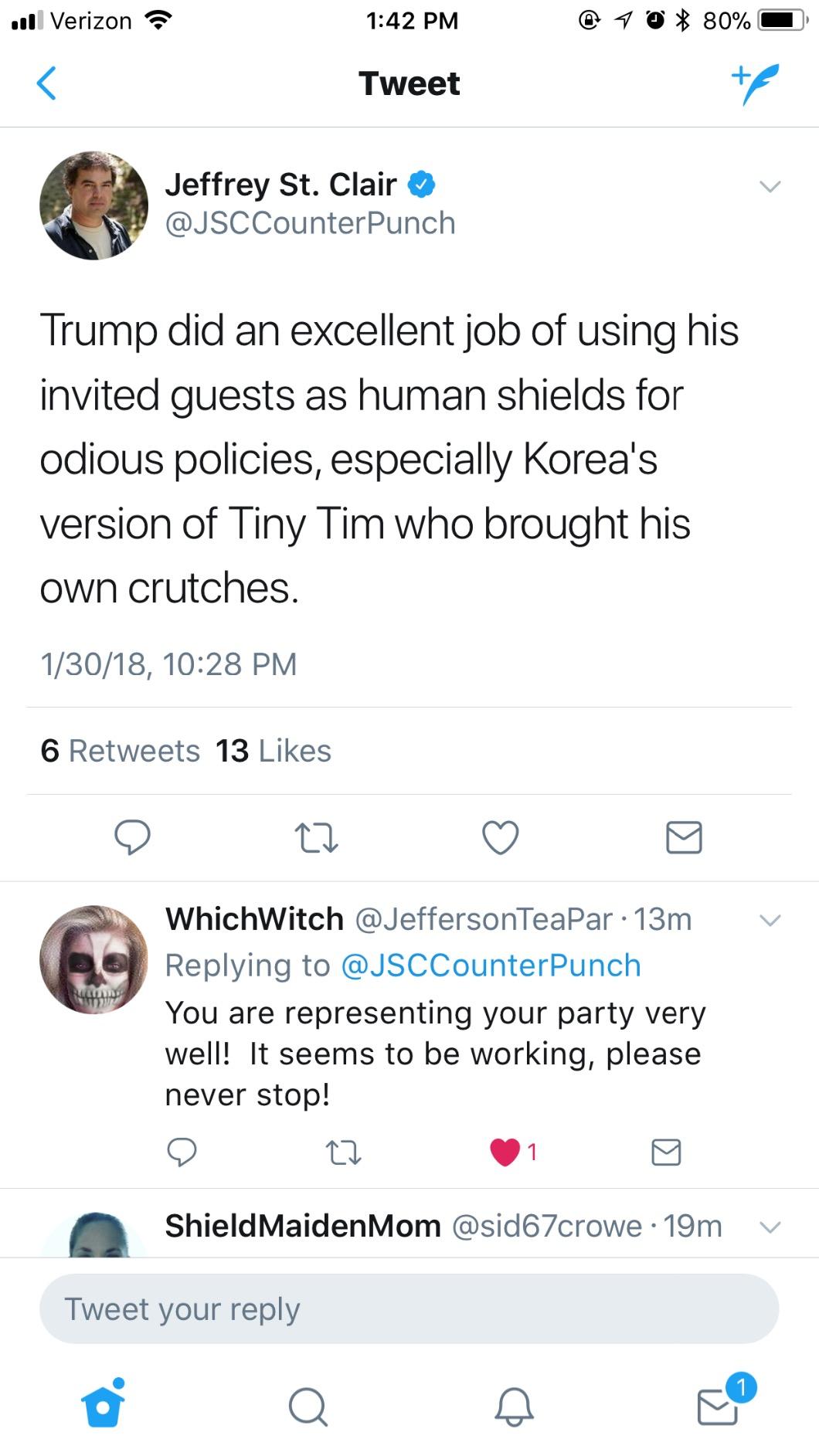Open the Search tab

pos(308,1406)
